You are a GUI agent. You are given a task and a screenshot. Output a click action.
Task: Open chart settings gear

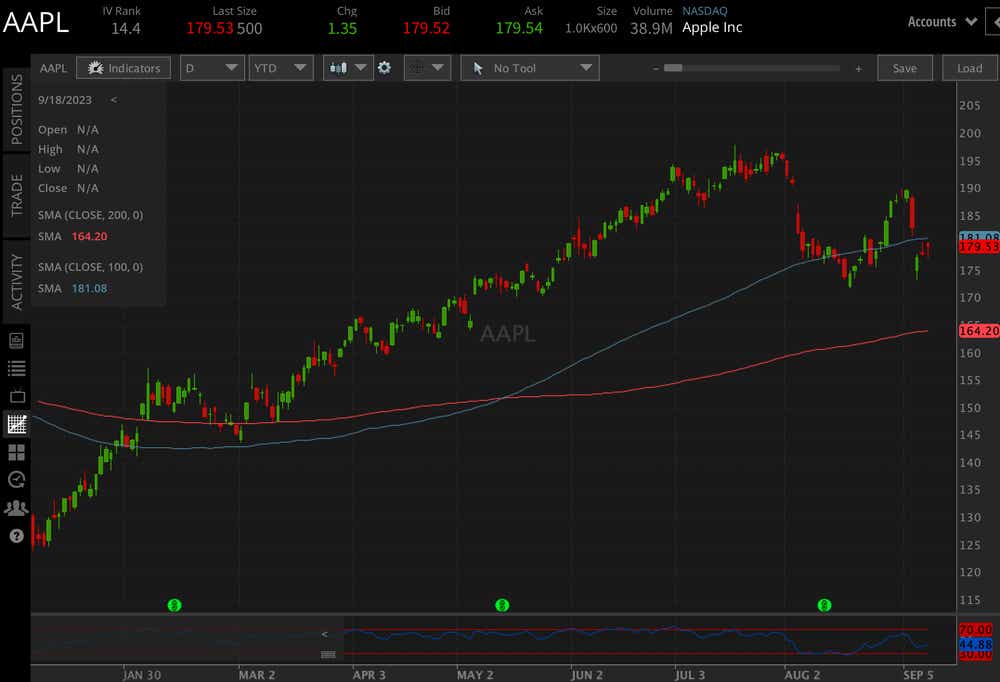tap(385, 68)
